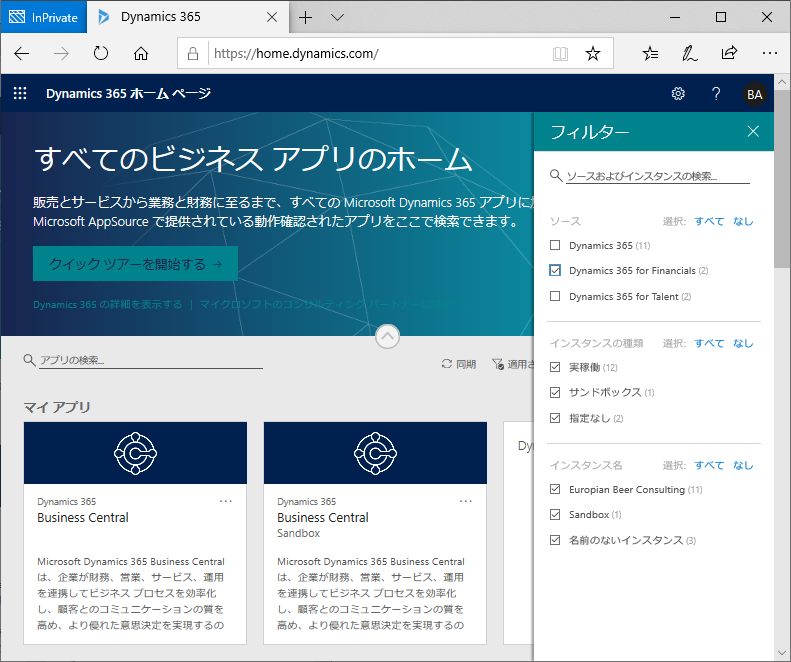
Task: Open more options on Sandbox Business Central card
Action: pyautogui.click(x=466, y=501)
